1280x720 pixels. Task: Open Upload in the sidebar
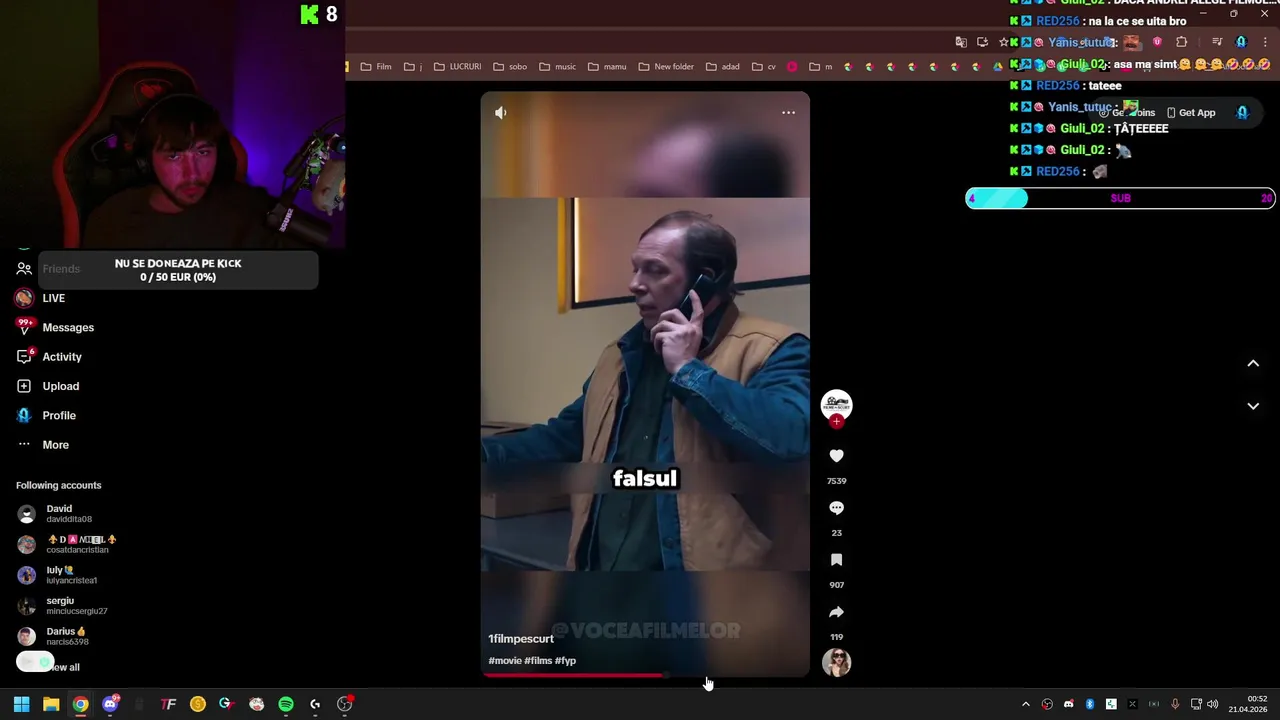tap(47, 386)
